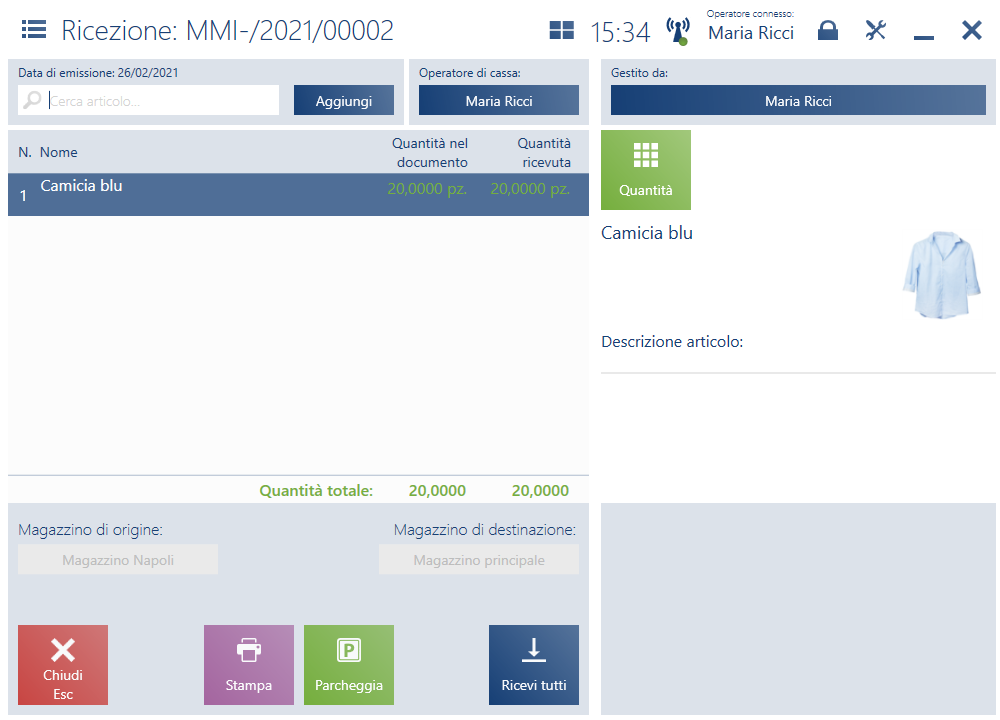Select Operatore di cassa Maria Ricci button
Screen dimensions: 1000x720
point(499,101)
